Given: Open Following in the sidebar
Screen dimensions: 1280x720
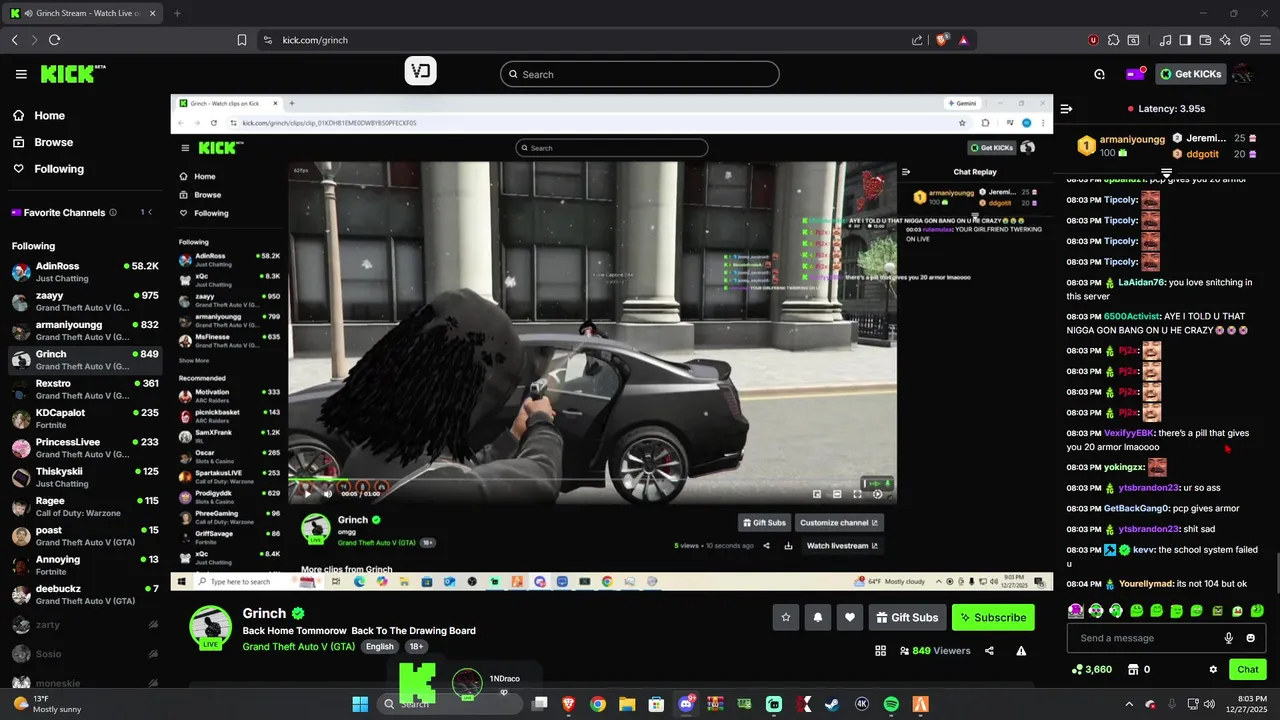Looking at the screenshot, I should click(48, 169).
